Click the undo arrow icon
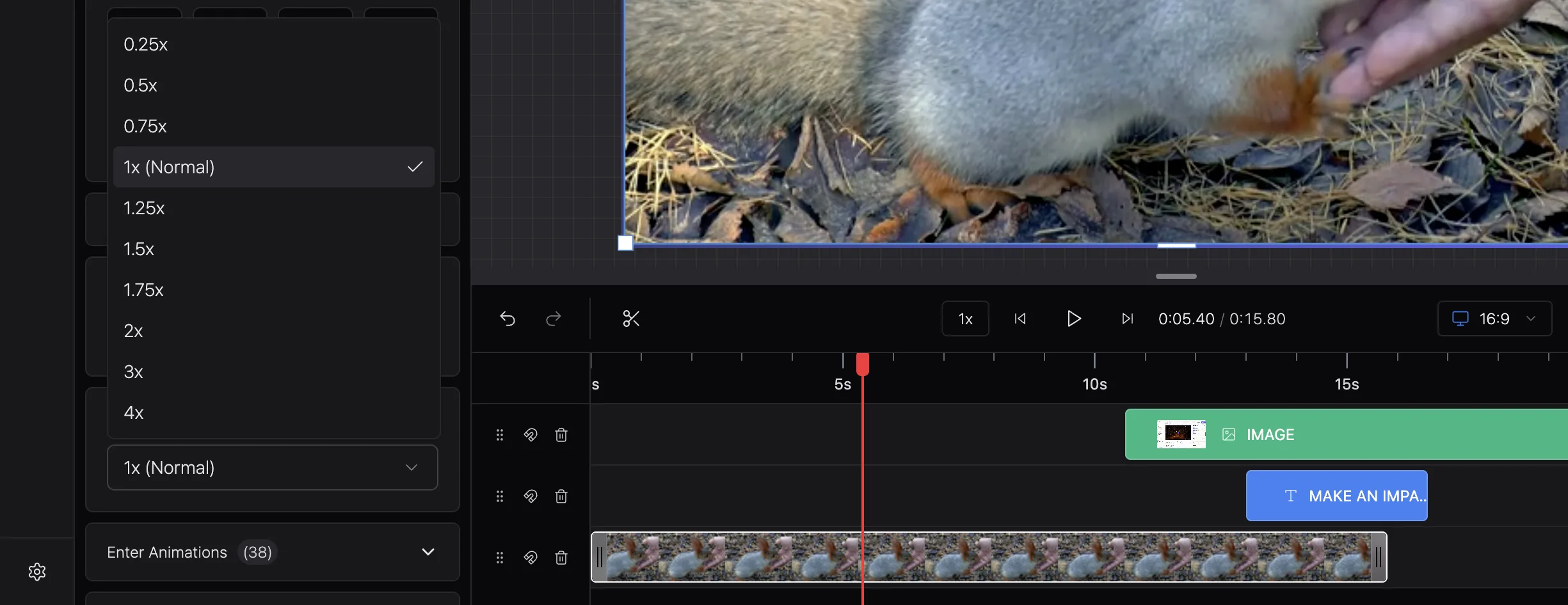1568x605 pixels. [508, 318]
